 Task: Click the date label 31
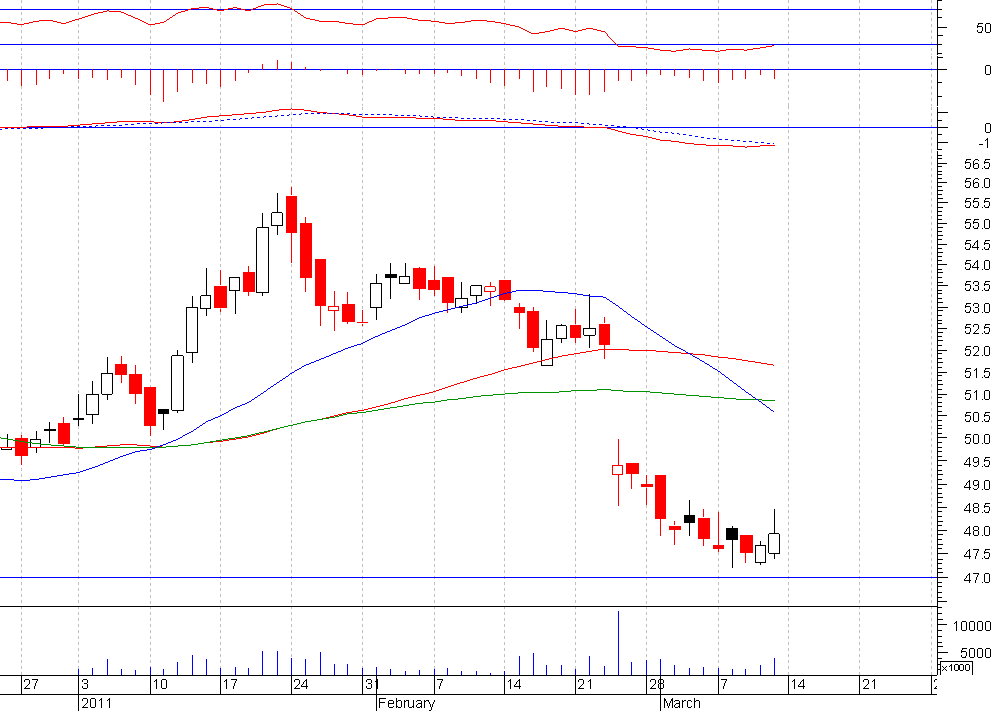coord(372,684)
